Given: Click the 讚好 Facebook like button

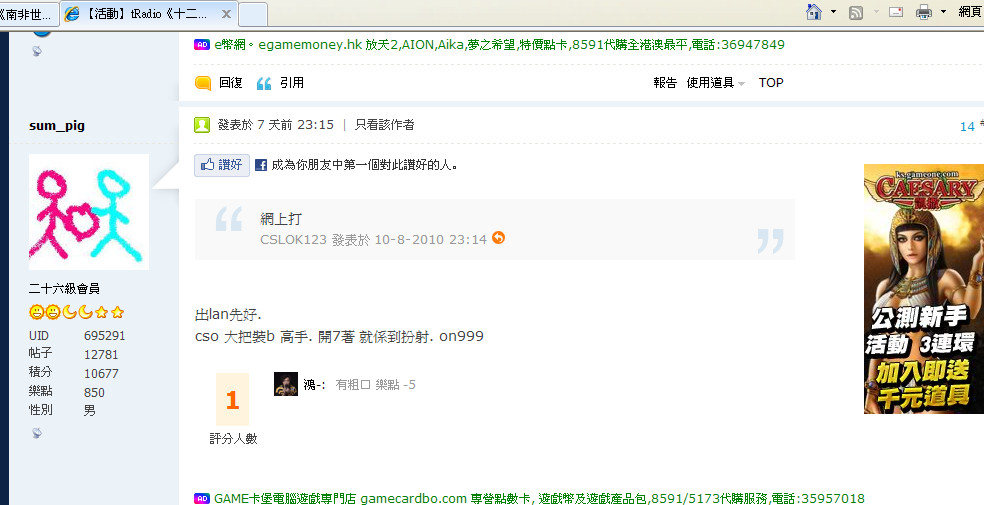Looking at the screenshot, I should (x=222, y=165).
